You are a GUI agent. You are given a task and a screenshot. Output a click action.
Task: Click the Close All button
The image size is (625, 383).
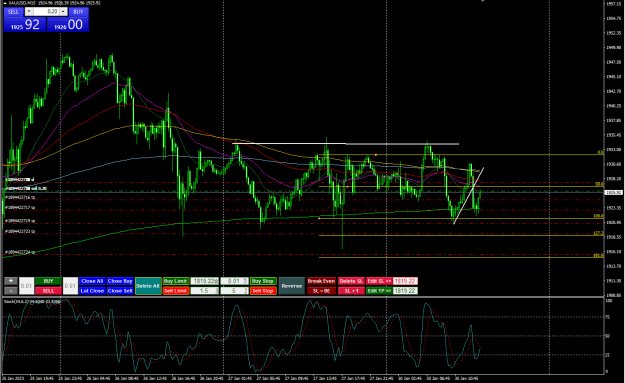pos(92,281)
